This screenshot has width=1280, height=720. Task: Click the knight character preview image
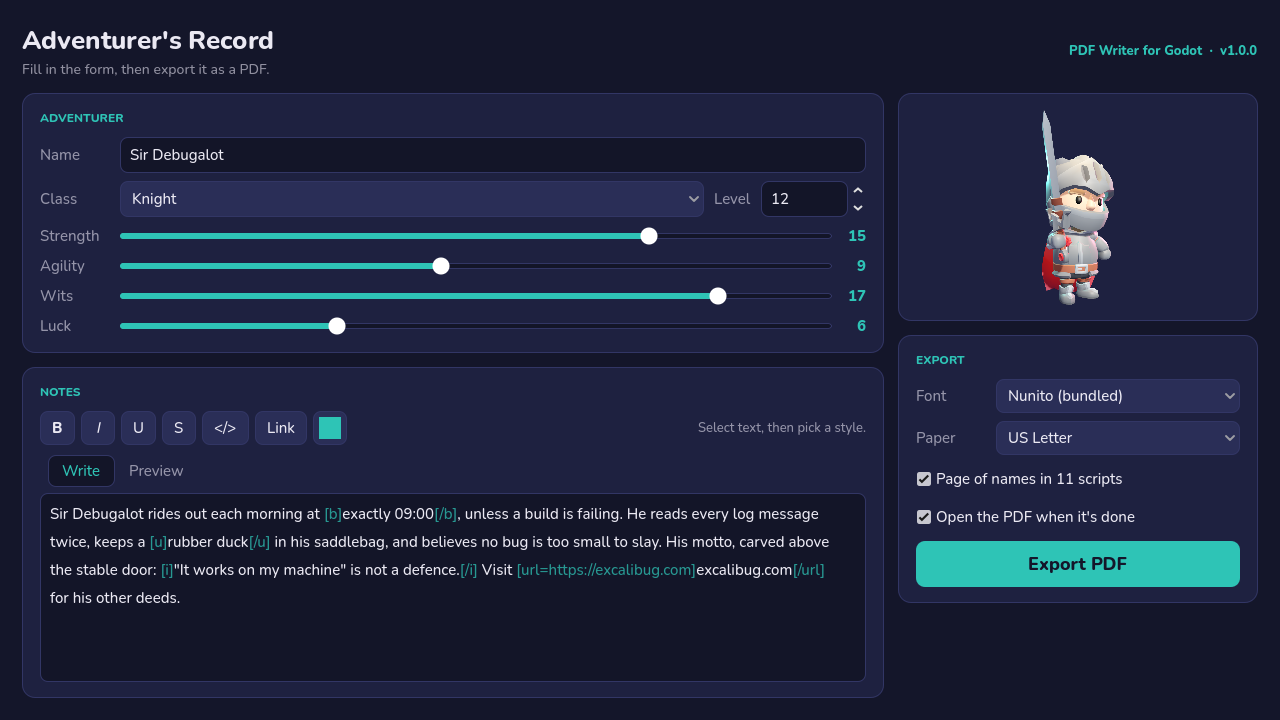pyautogui.click(x=1078, y=207)
